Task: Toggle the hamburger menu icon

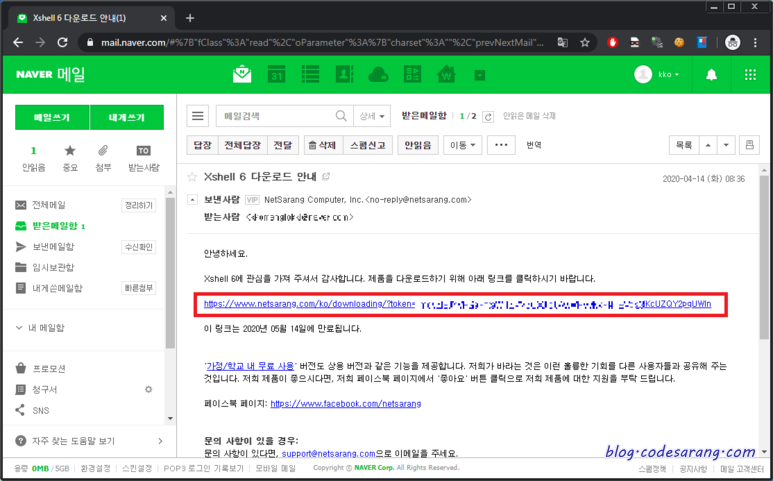Action: [x=198, y=116]
